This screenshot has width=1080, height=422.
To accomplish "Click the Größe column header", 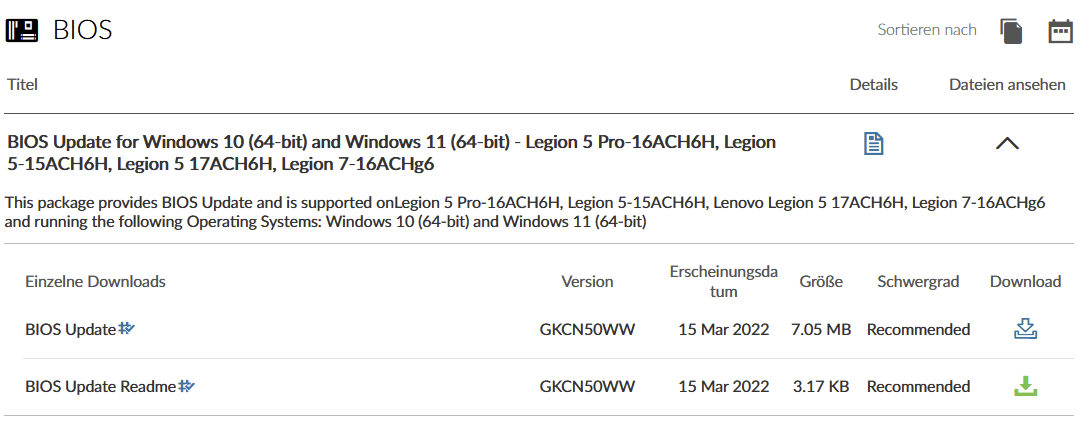I will point(820,281).
